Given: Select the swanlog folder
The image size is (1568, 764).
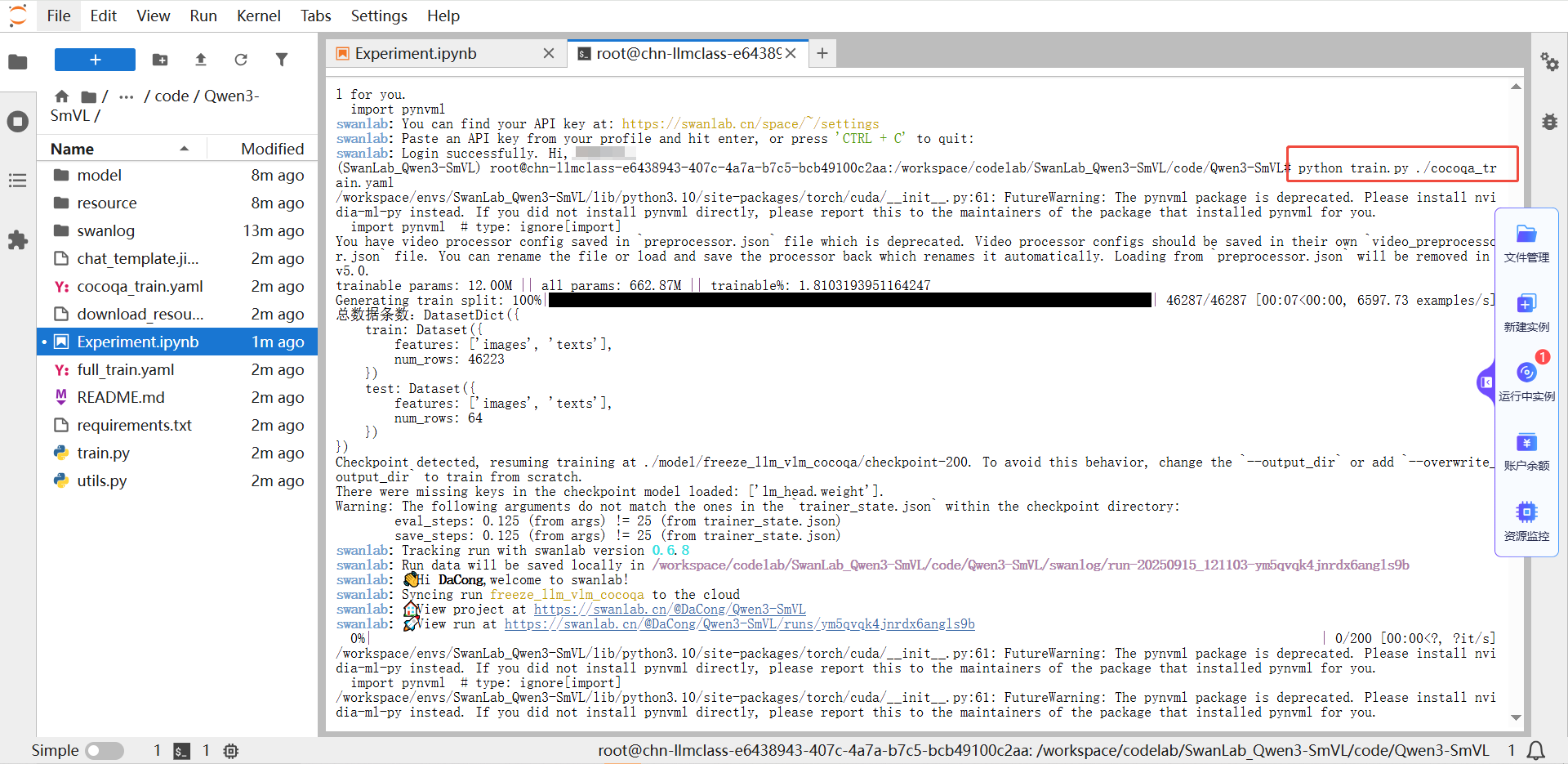Looking at the screenshot, I should pos(177,231).
